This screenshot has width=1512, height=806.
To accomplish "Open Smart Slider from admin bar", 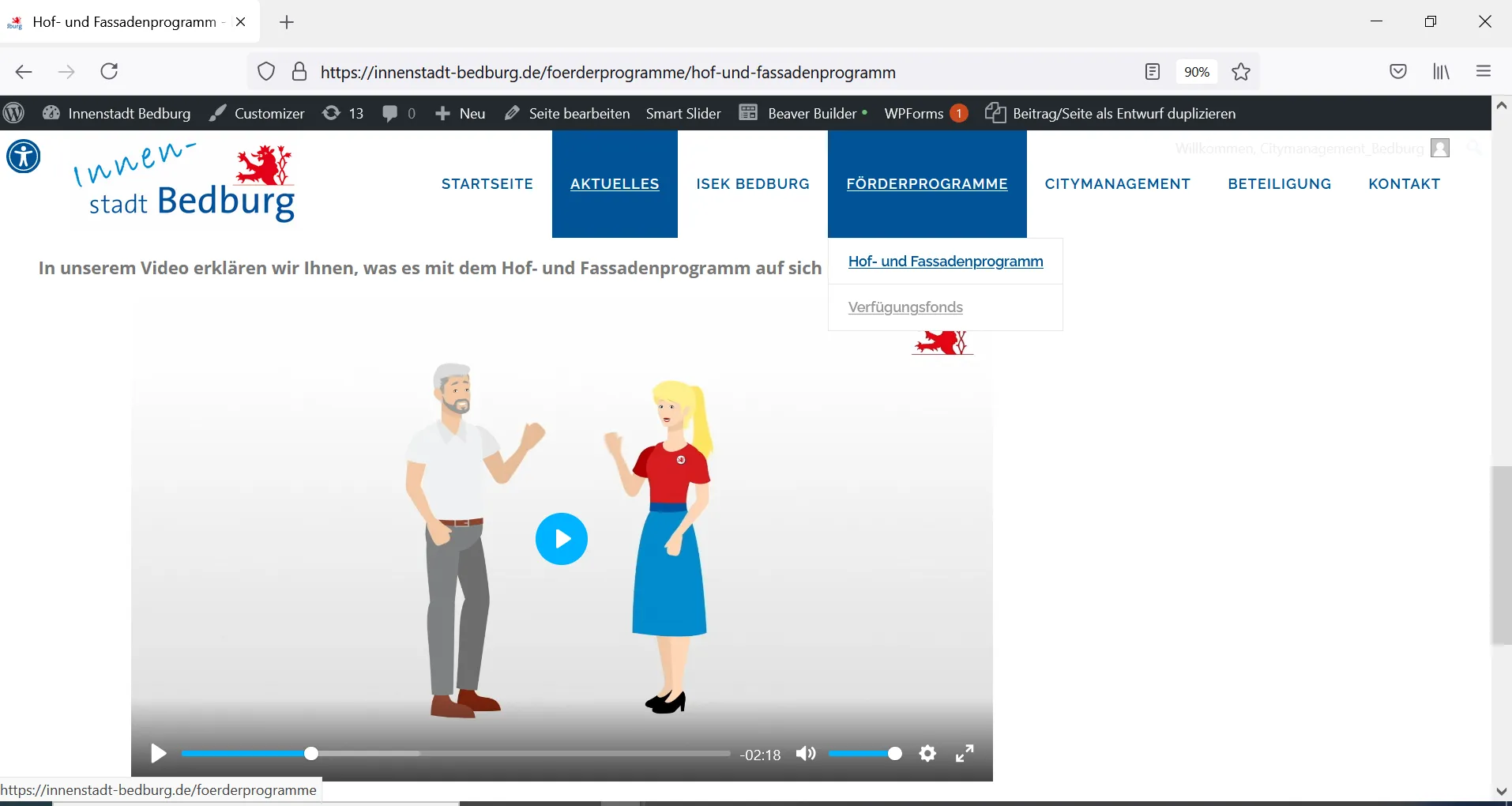I will (683, 114).
